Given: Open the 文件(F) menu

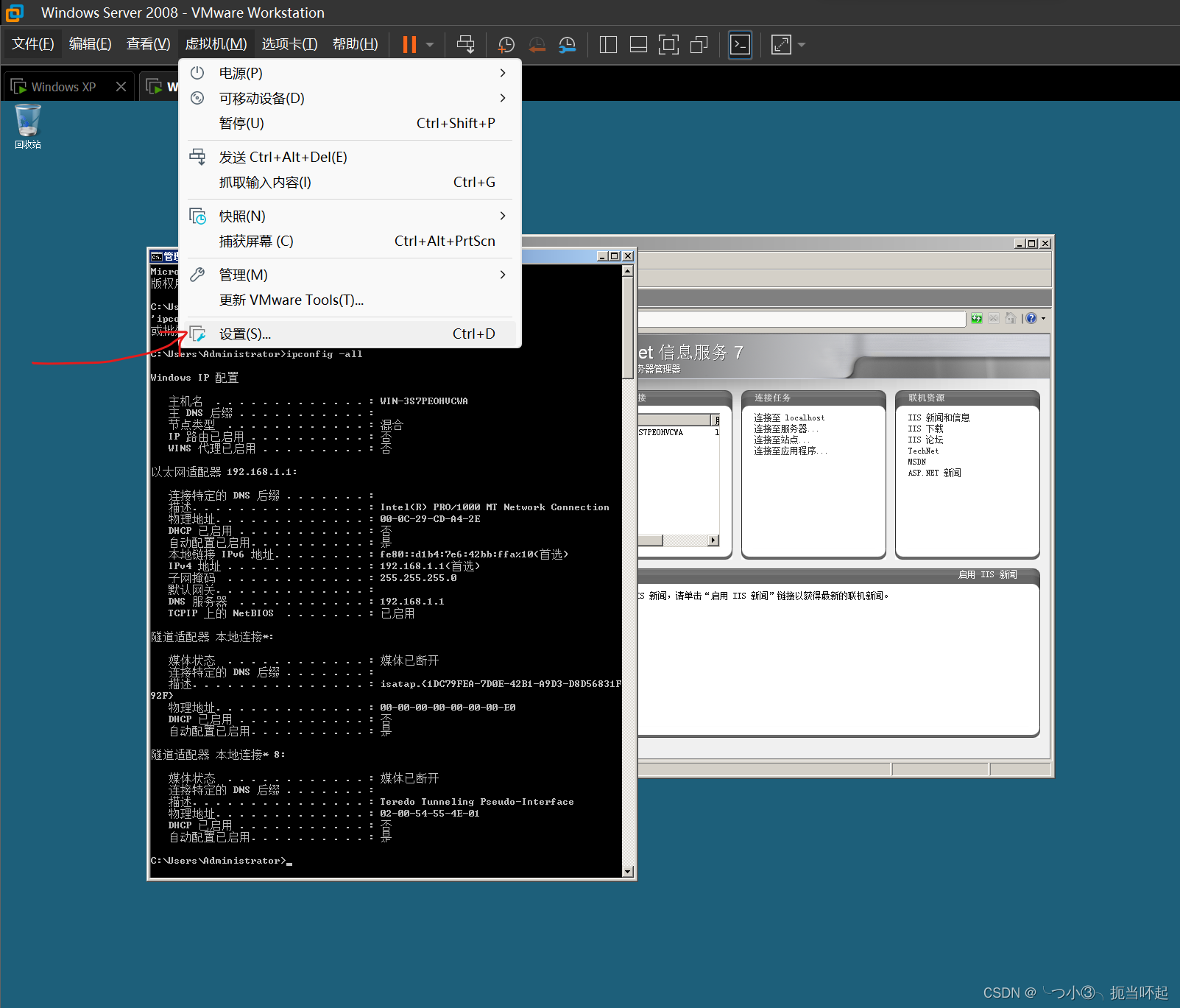Looking at the screenshot, I should (x=33, y=44).
